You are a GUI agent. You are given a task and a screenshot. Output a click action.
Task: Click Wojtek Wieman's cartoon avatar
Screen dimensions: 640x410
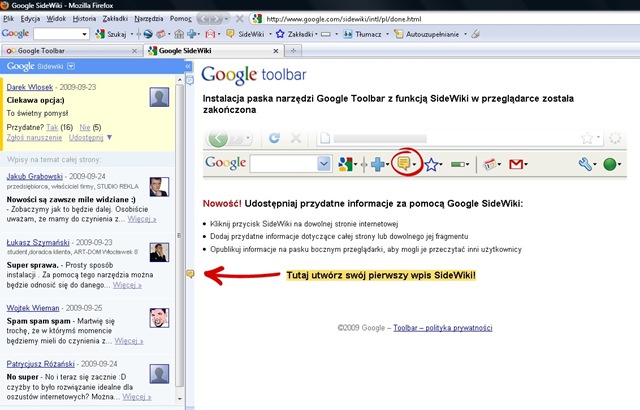coord(159,318)
